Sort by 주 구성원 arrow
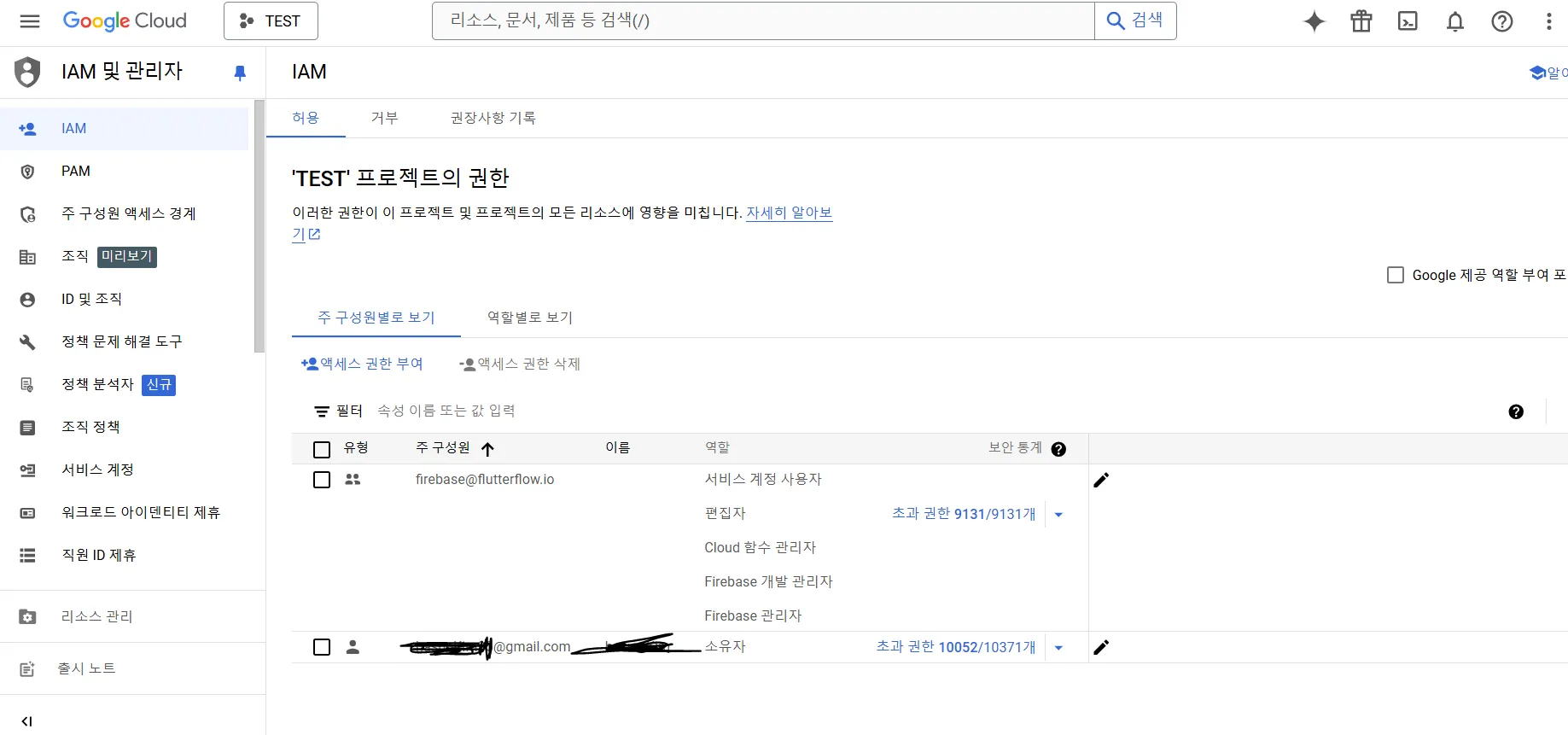 pos(487,449)
